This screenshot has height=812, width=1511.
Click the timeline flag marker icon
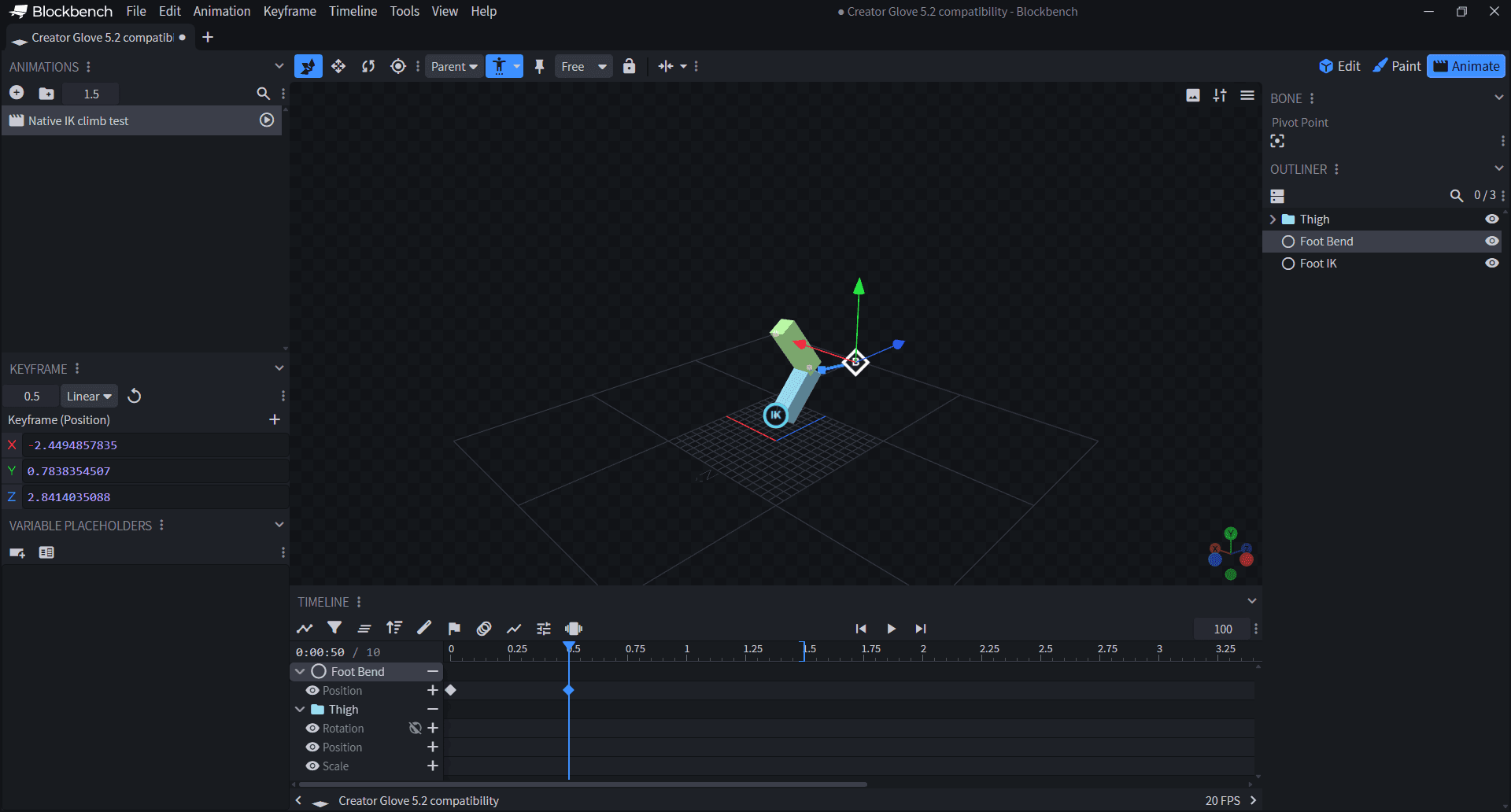[x=454, y=628]
